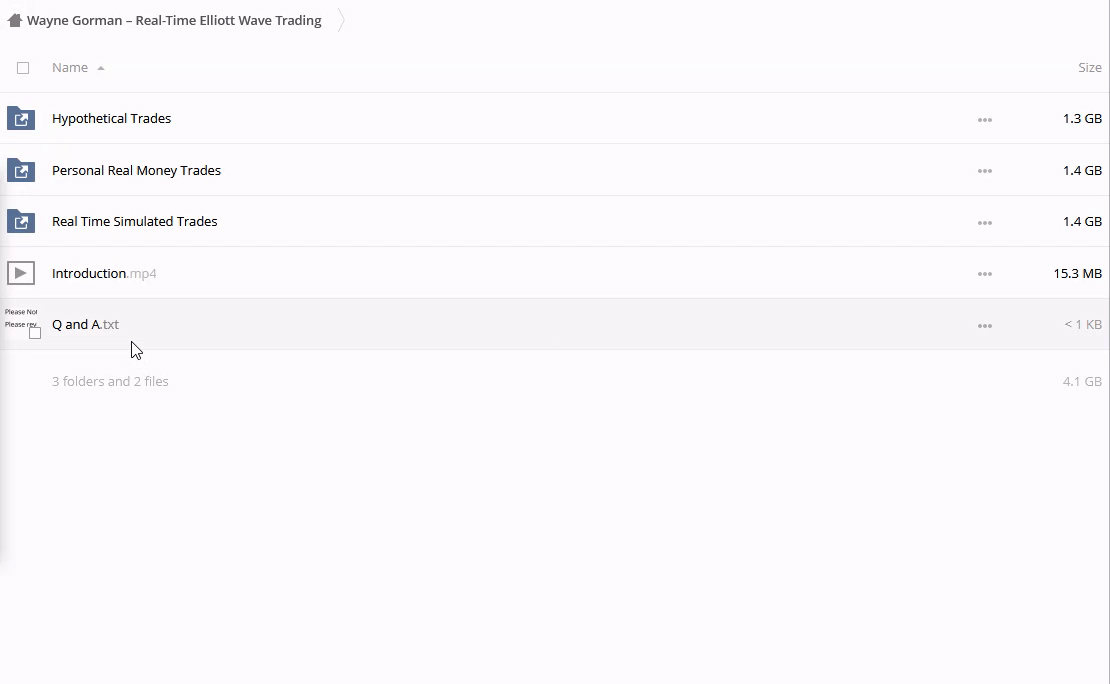Click the Hypothetical Trades shared folder icon
This screenshot has width=1110, height=684.
pos(20,118)
